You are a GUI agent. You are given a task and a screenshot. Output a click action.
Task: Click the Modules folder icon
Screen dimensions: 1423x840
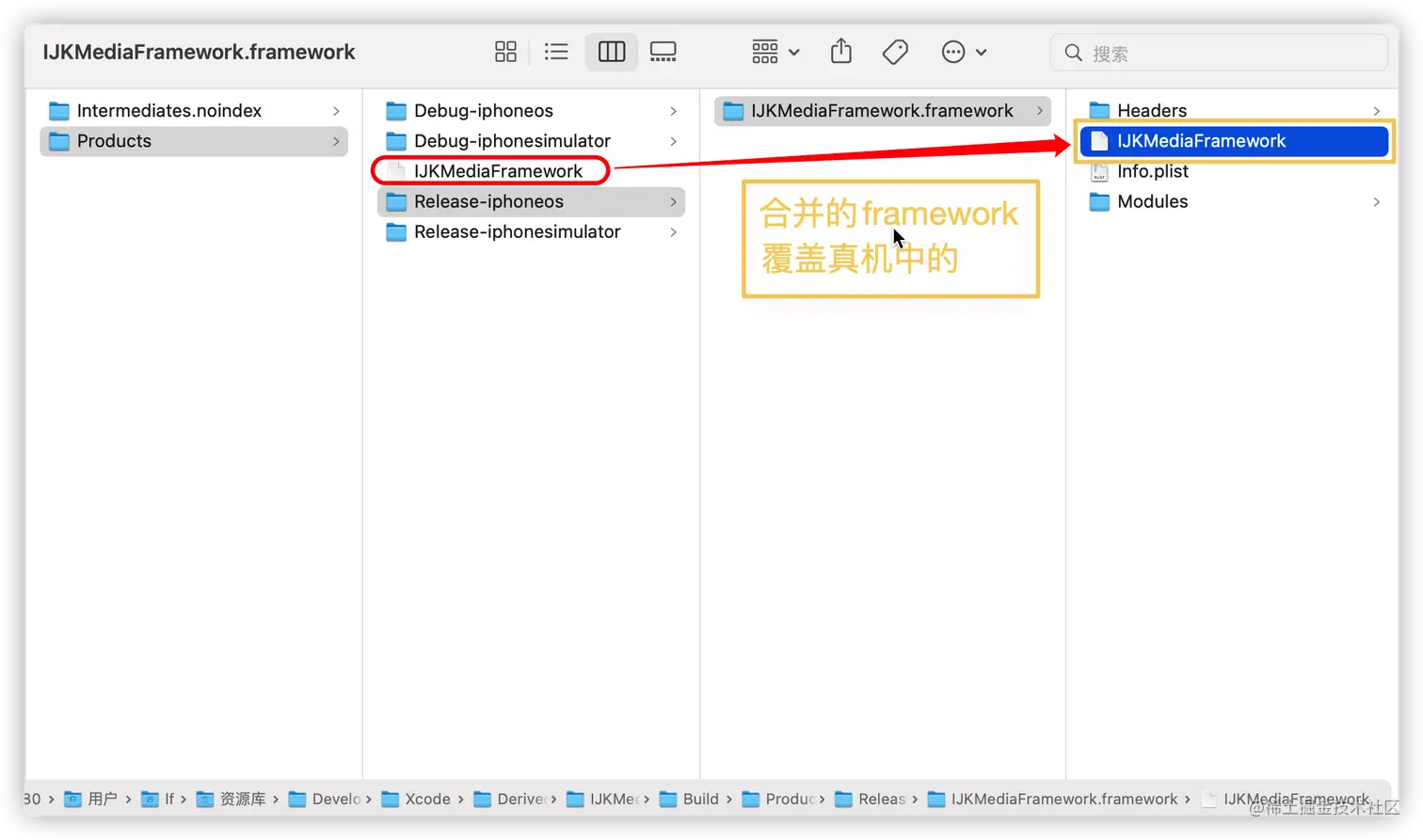(1099, 201)
